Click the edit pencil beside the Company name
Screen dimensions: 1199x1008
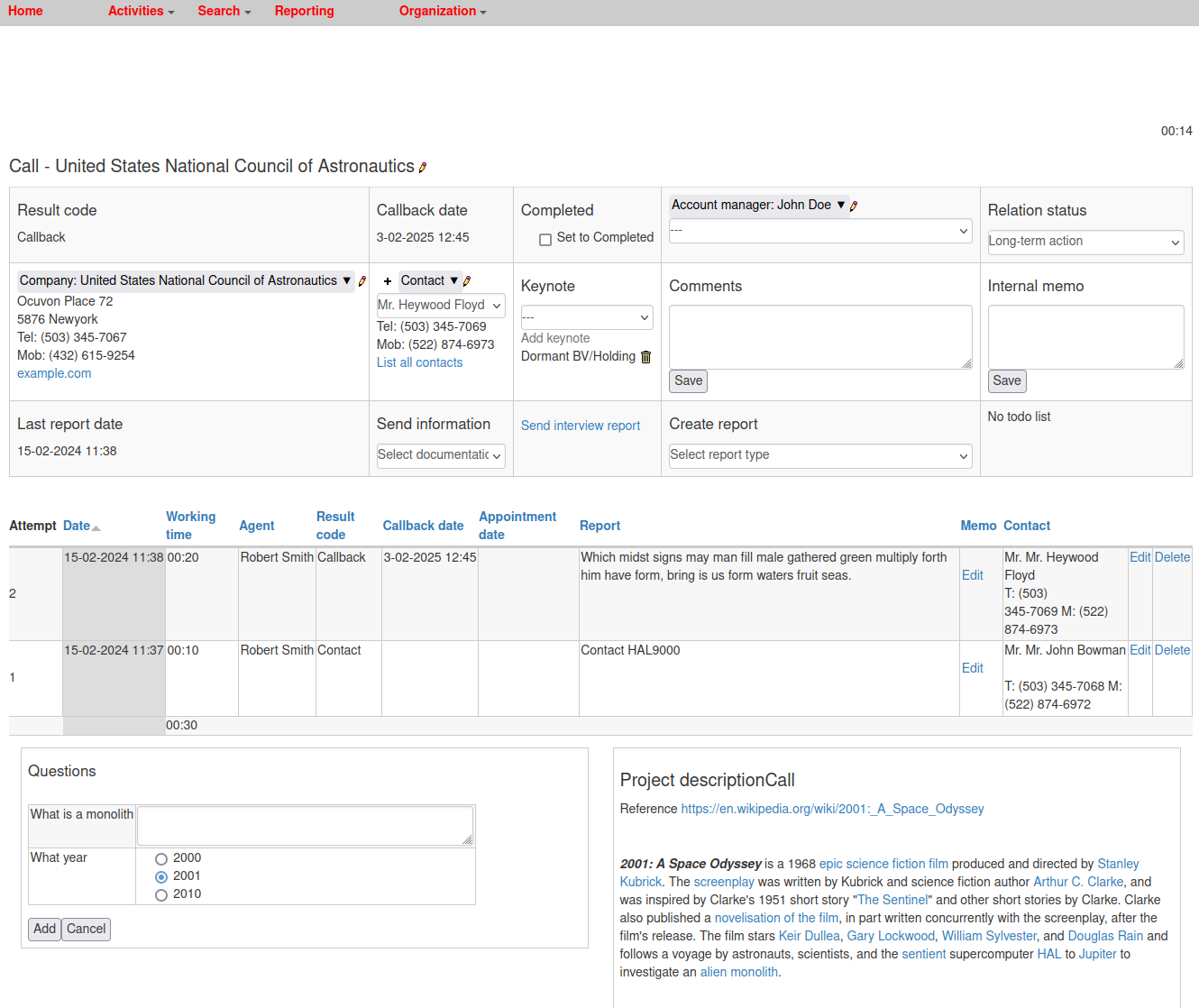pos(362,281)
